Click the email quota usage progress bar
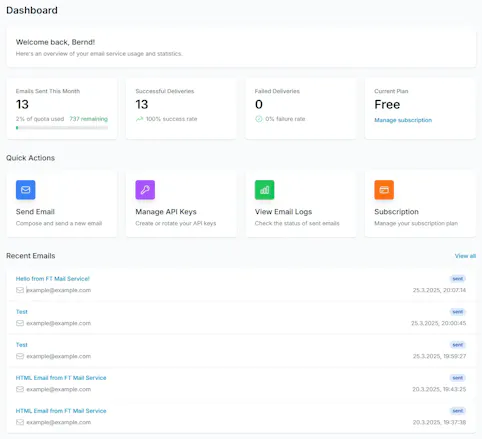This screenshot has width=482, height=439. [62, 128]
